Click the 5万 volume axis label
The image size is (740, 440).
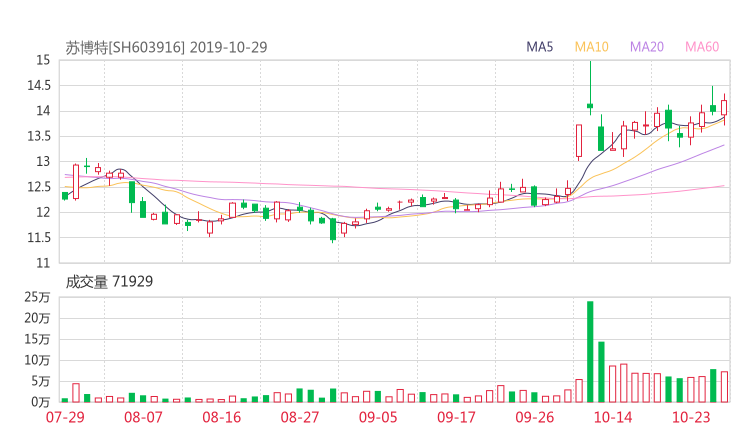[41, 381]
